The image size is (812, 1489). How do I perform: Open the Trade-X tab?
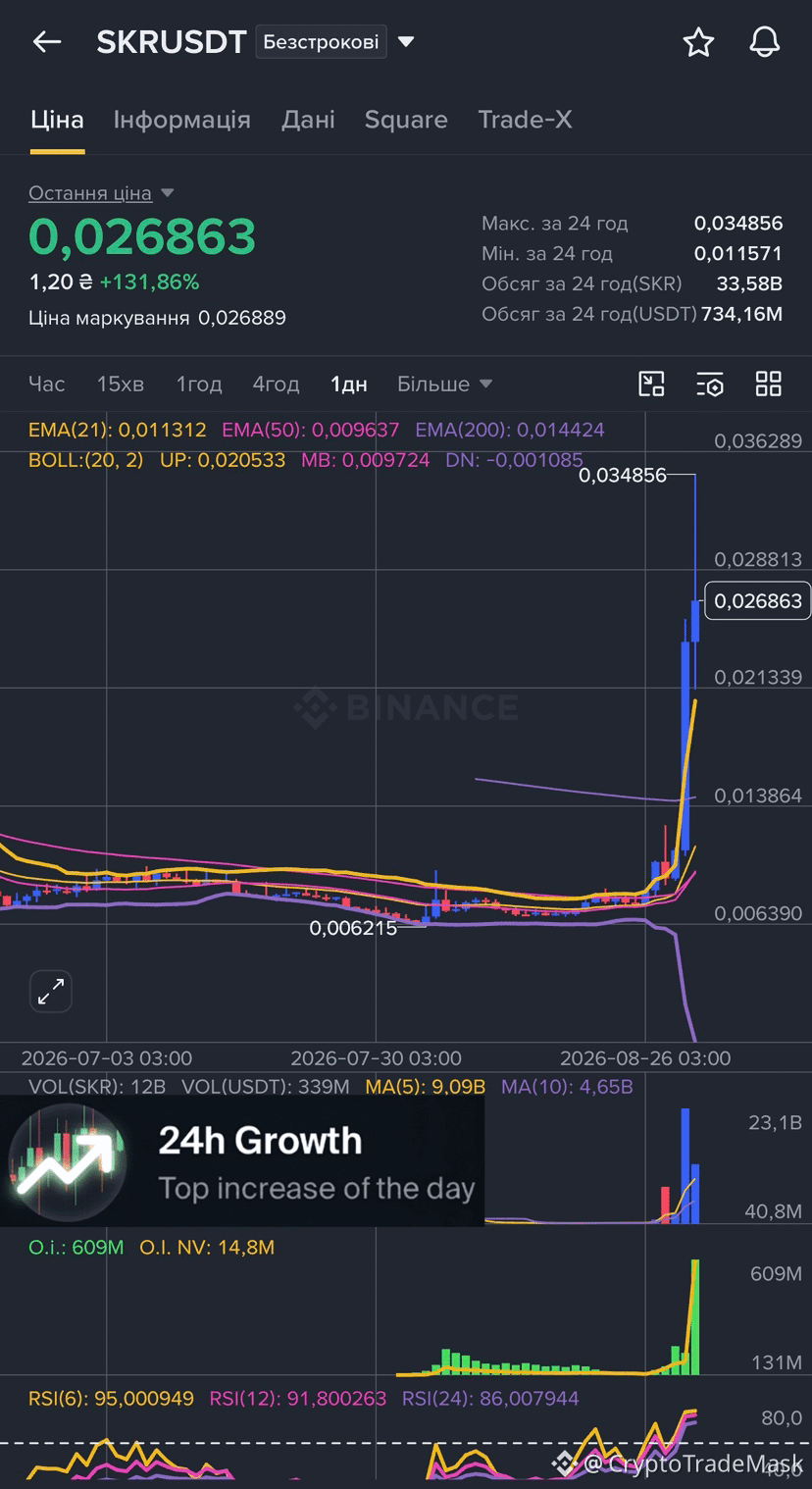coord(525,120)
